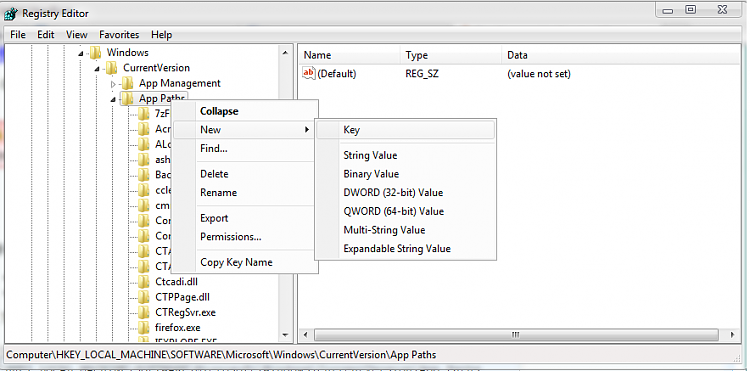The width and height of the screenshot is (750, 371).
Task: Select the CTRegSvr.exe key
Action: 186,312
